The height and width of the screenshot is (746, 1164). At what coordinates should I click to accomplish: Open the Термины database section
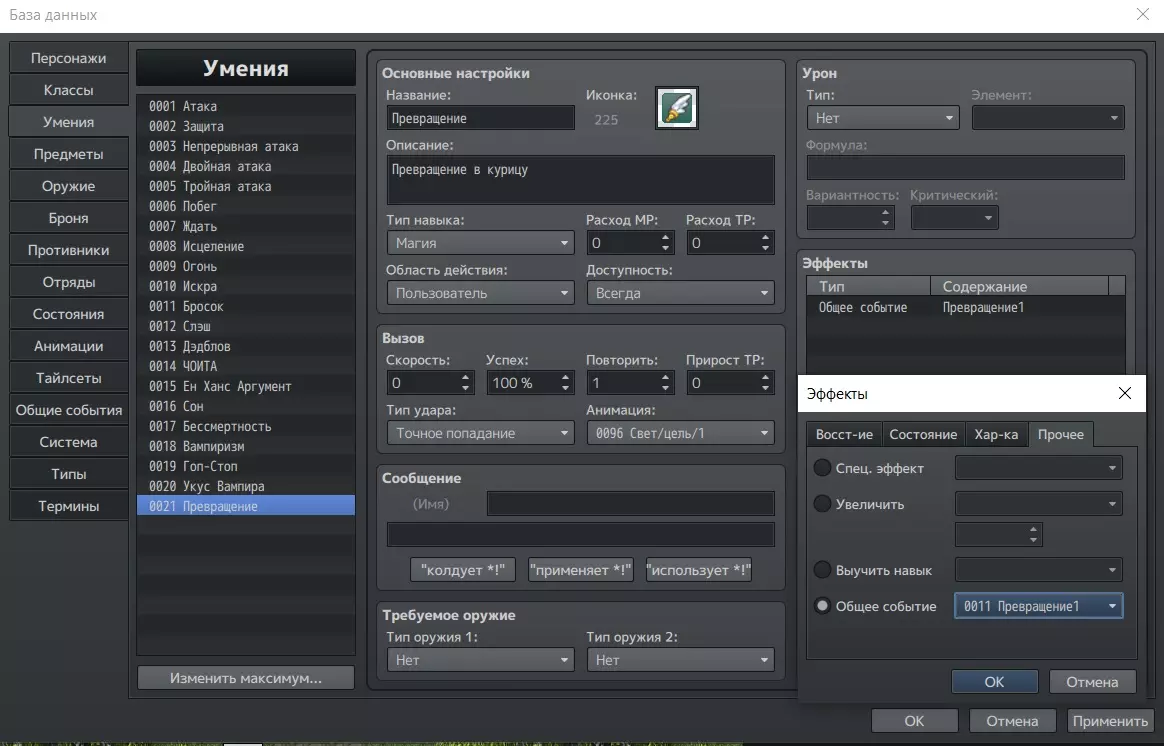tap(68, 505)
